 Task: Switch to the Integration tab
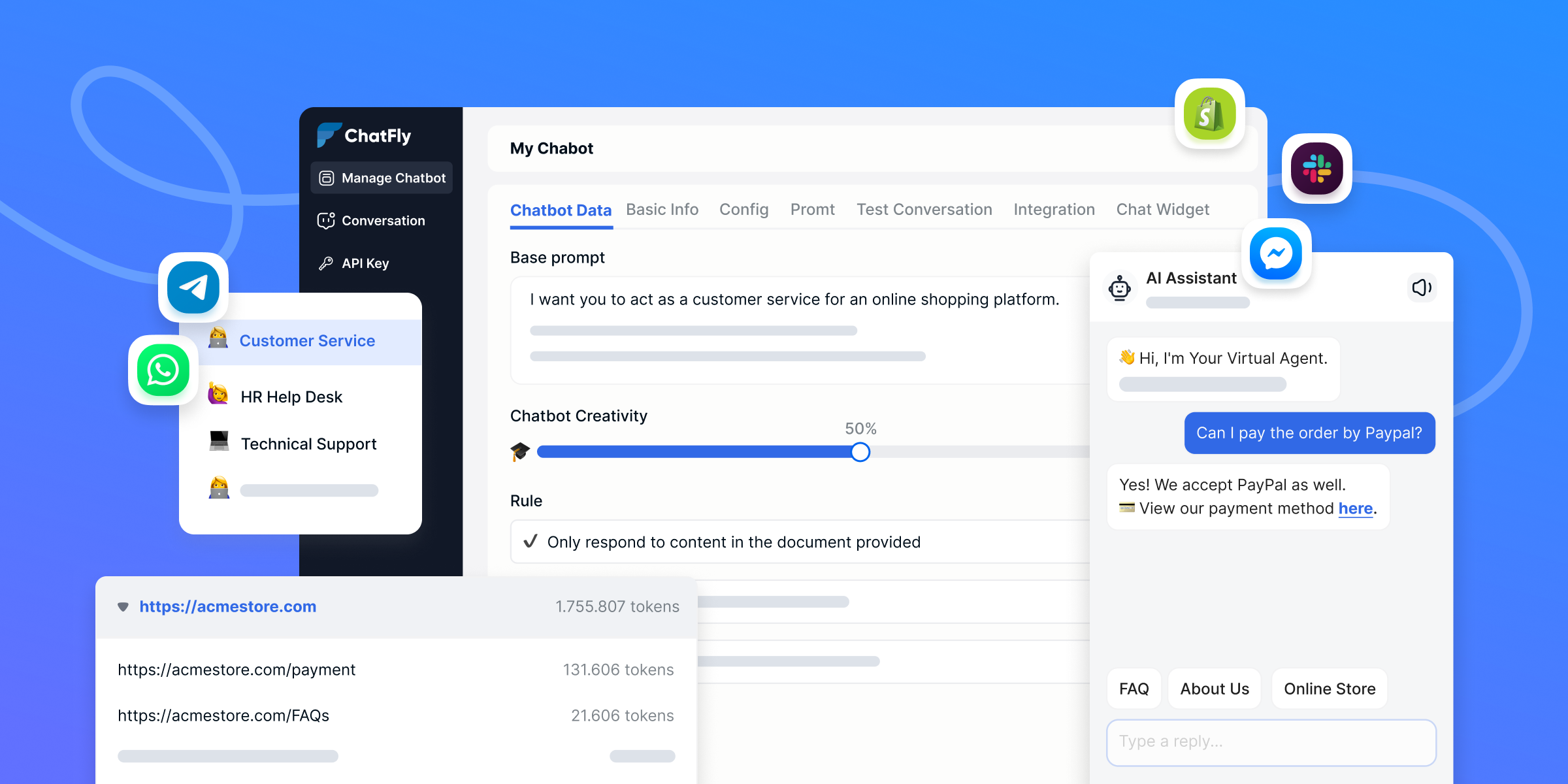(1054, 210)
